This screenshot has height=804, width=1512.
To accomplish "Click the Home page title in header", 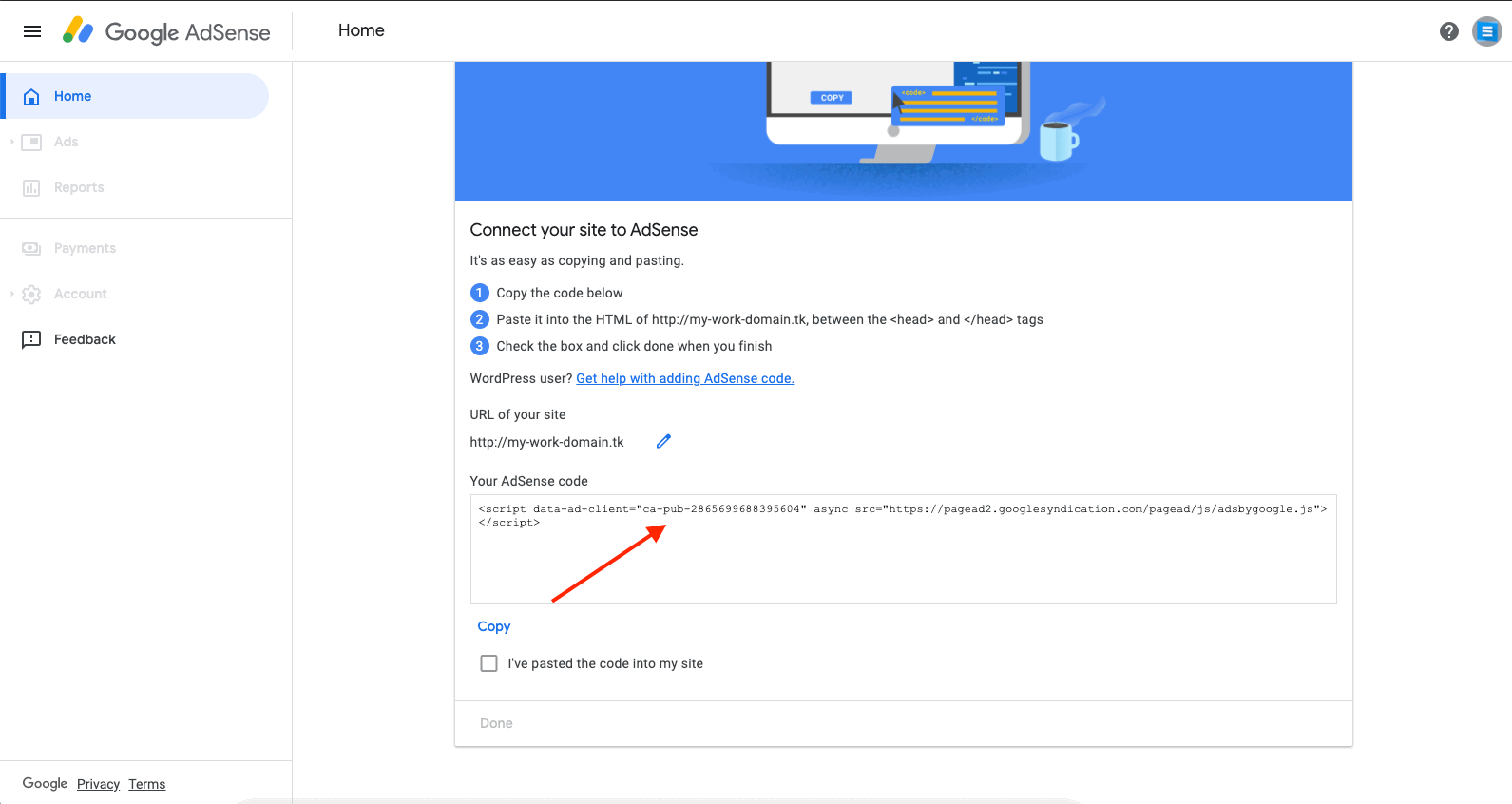I will (x=361, y=30).
